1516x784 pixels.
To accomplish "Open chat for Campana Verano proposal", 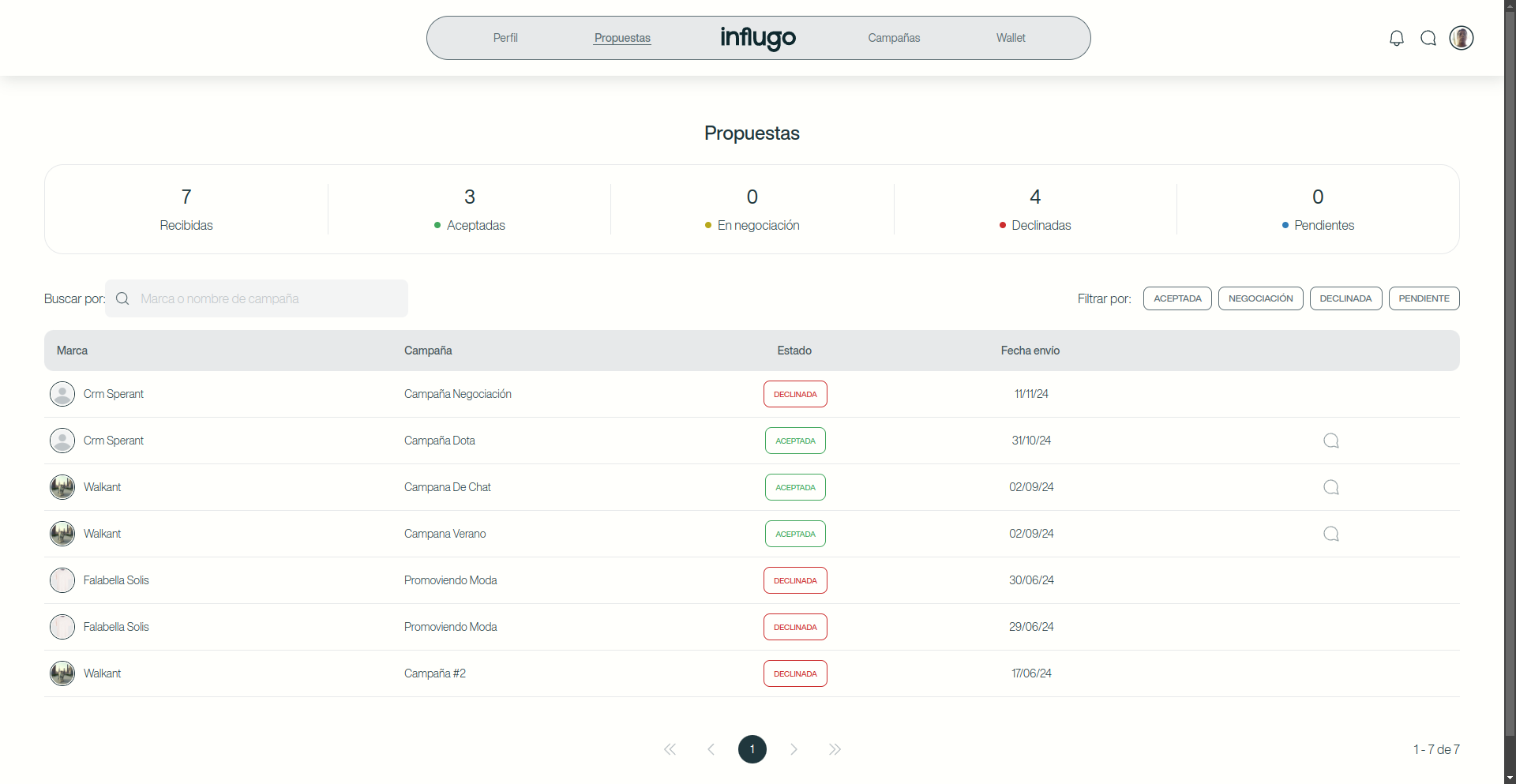I will [1330, 534].
